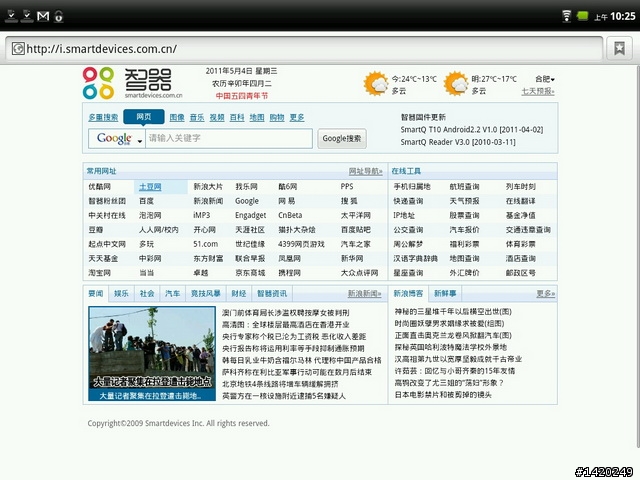Click the 京东商城 site link
Viewport: 640px width, 480px height.
(x=250, y=273)
